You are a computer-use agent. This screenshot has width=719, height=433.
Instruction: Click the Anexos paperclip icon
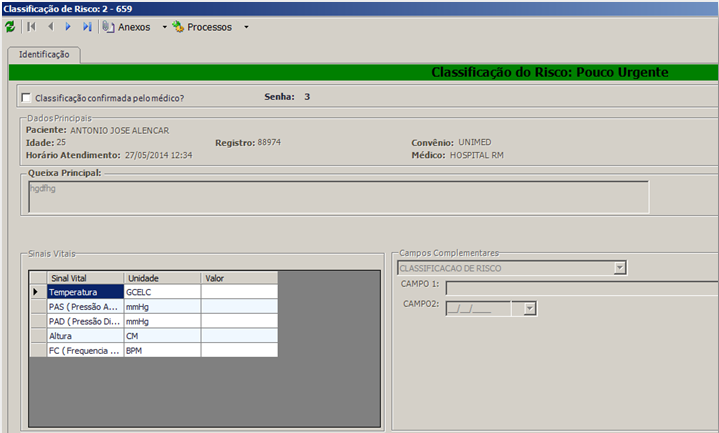tap(108, 27)
